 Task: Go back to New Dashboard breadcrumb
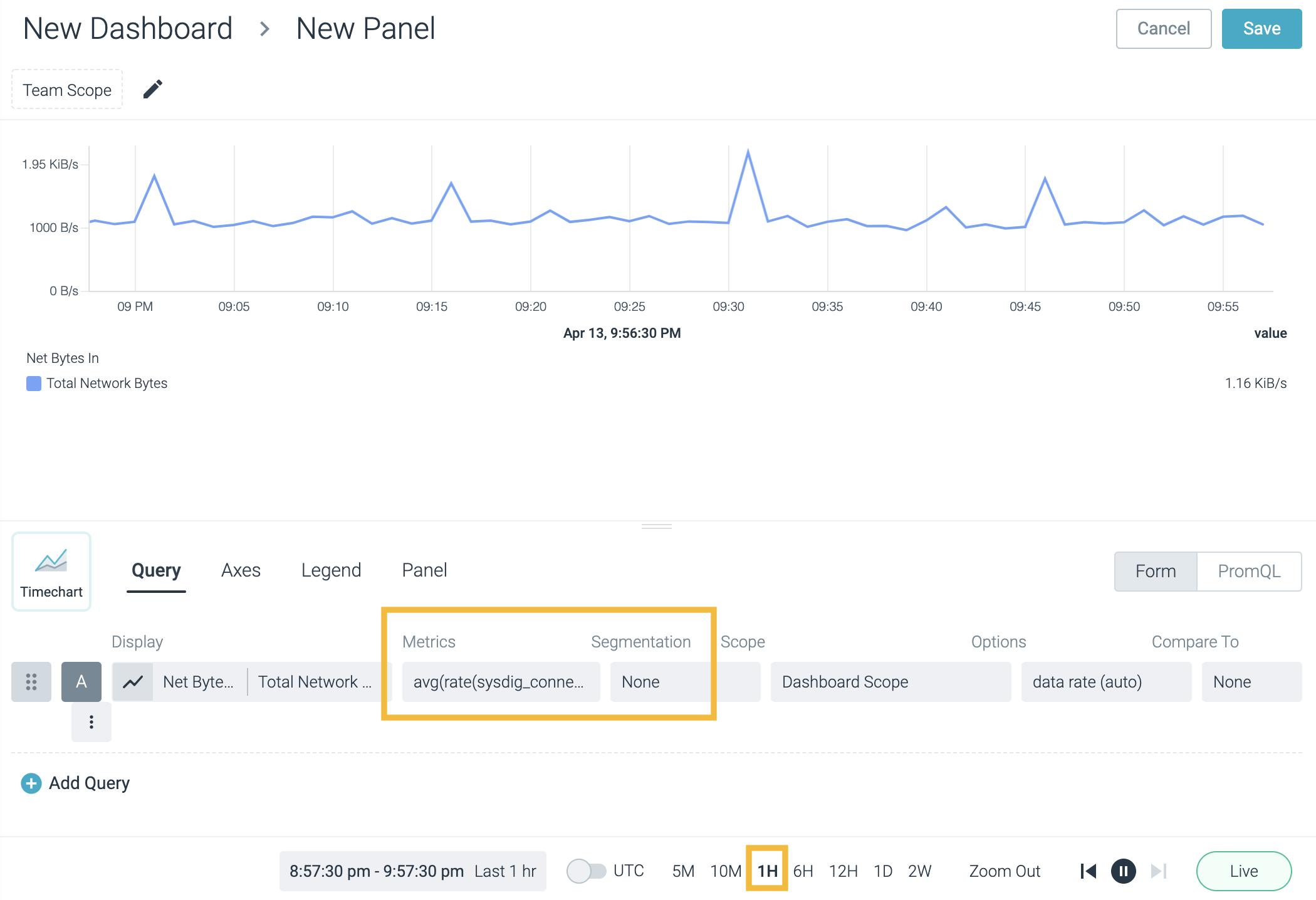(128, 29)
